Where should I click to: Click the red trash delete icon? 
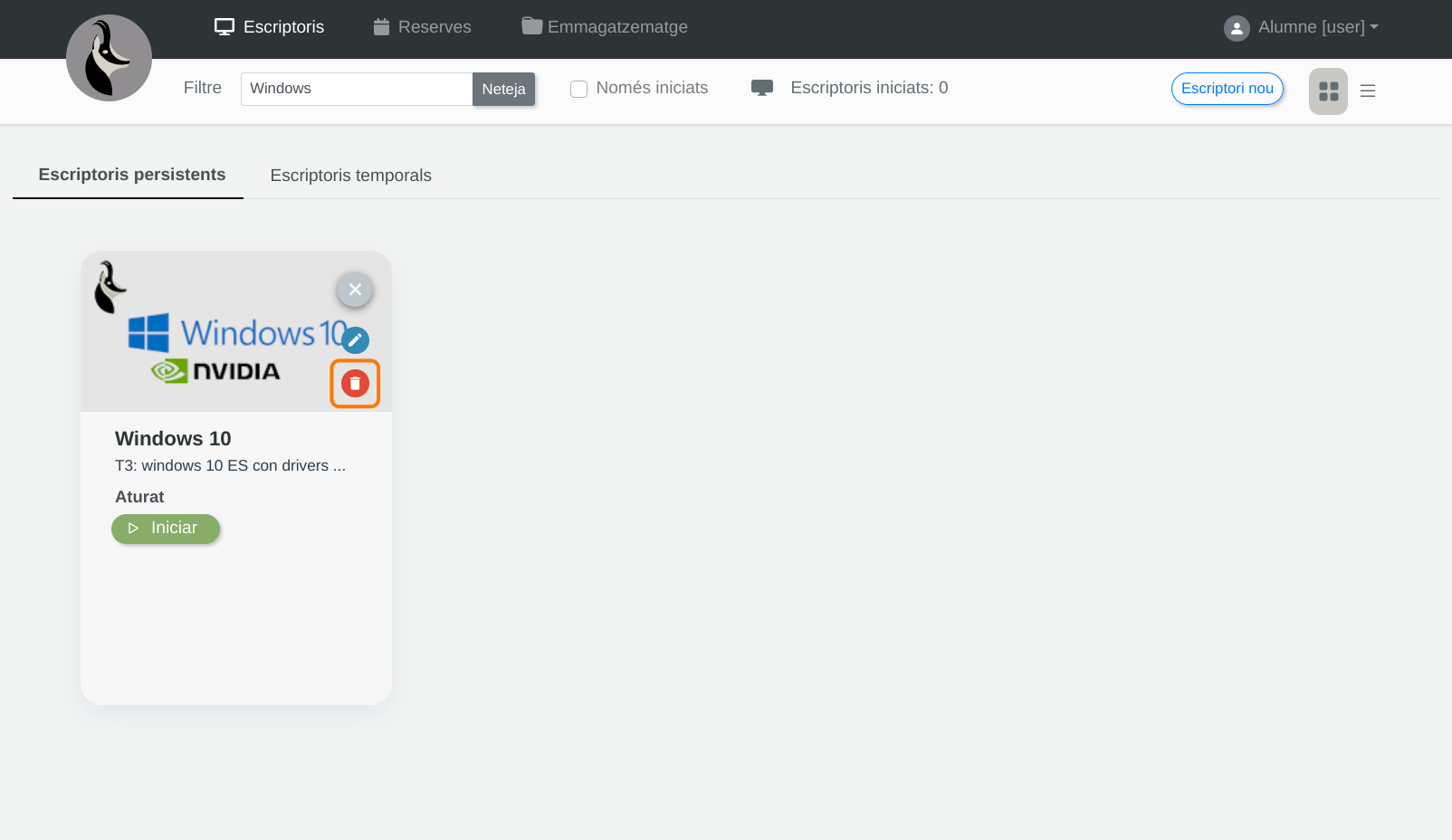[355, 384]
